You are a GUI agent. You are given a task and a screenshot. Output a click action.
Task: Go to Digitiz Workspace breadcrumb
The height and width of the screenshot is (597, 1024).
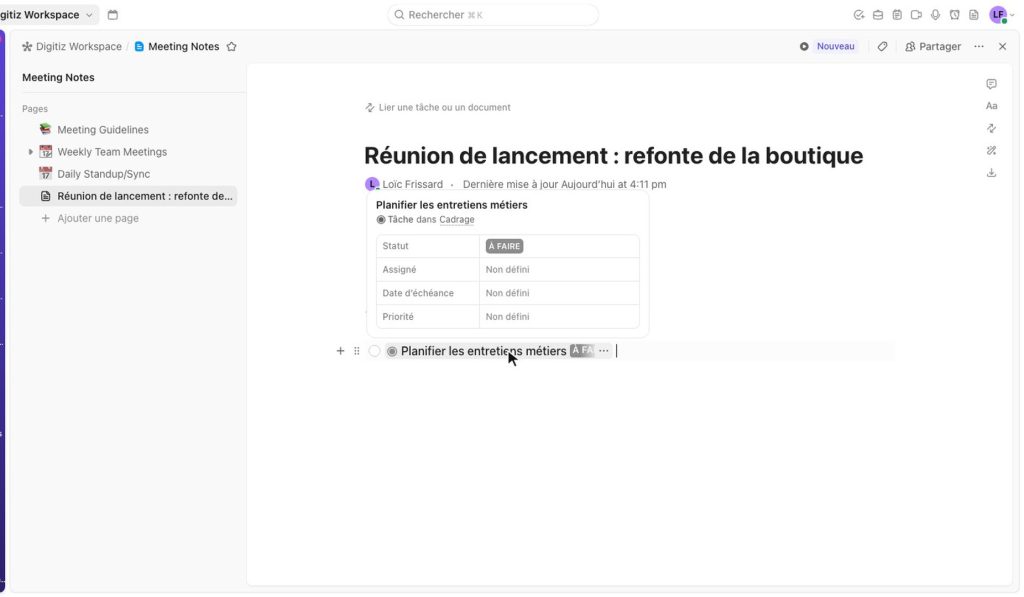72,46
